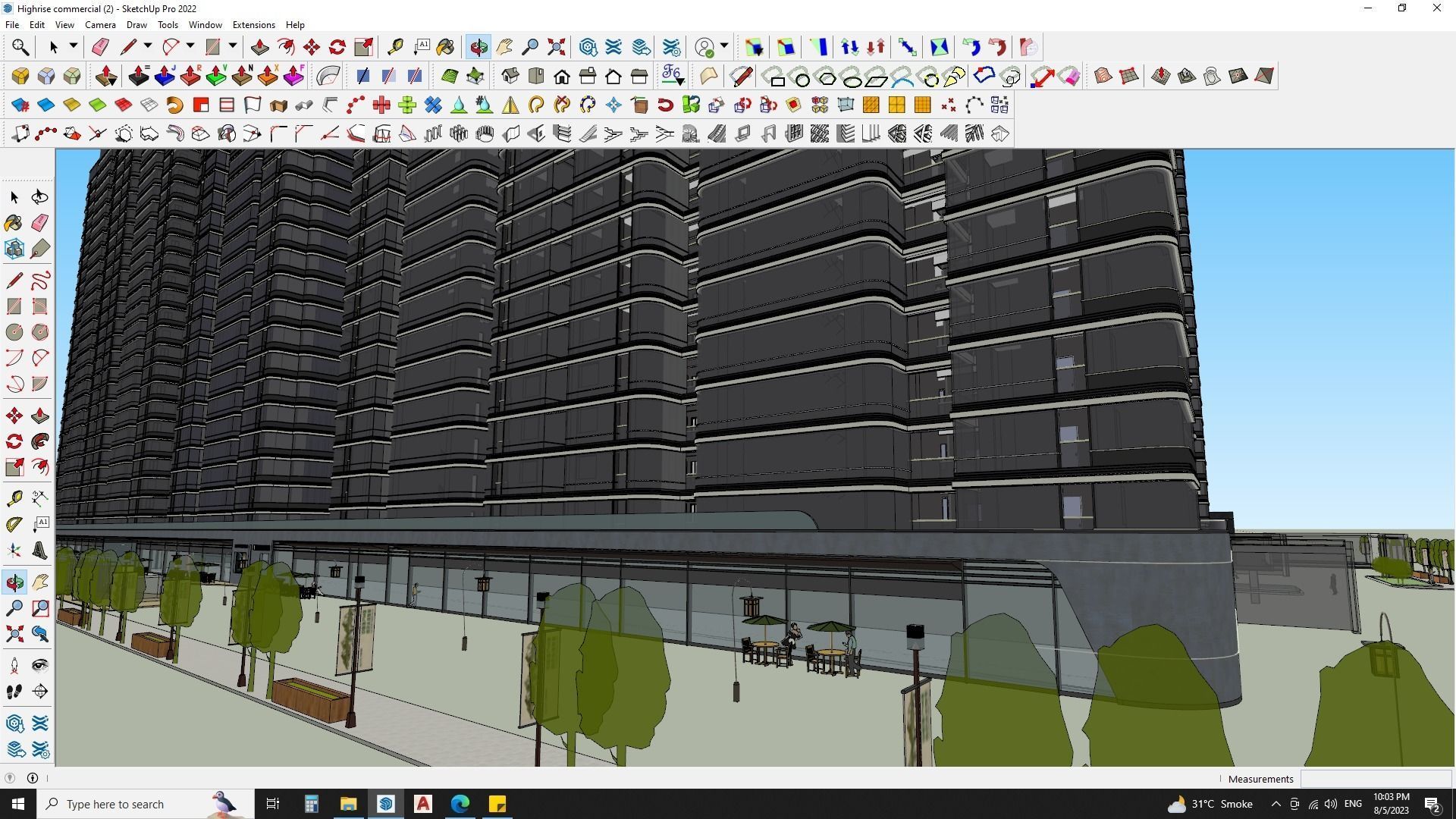Open File Explorer from taskbar
1456x819 pixels.
(348, 804)
